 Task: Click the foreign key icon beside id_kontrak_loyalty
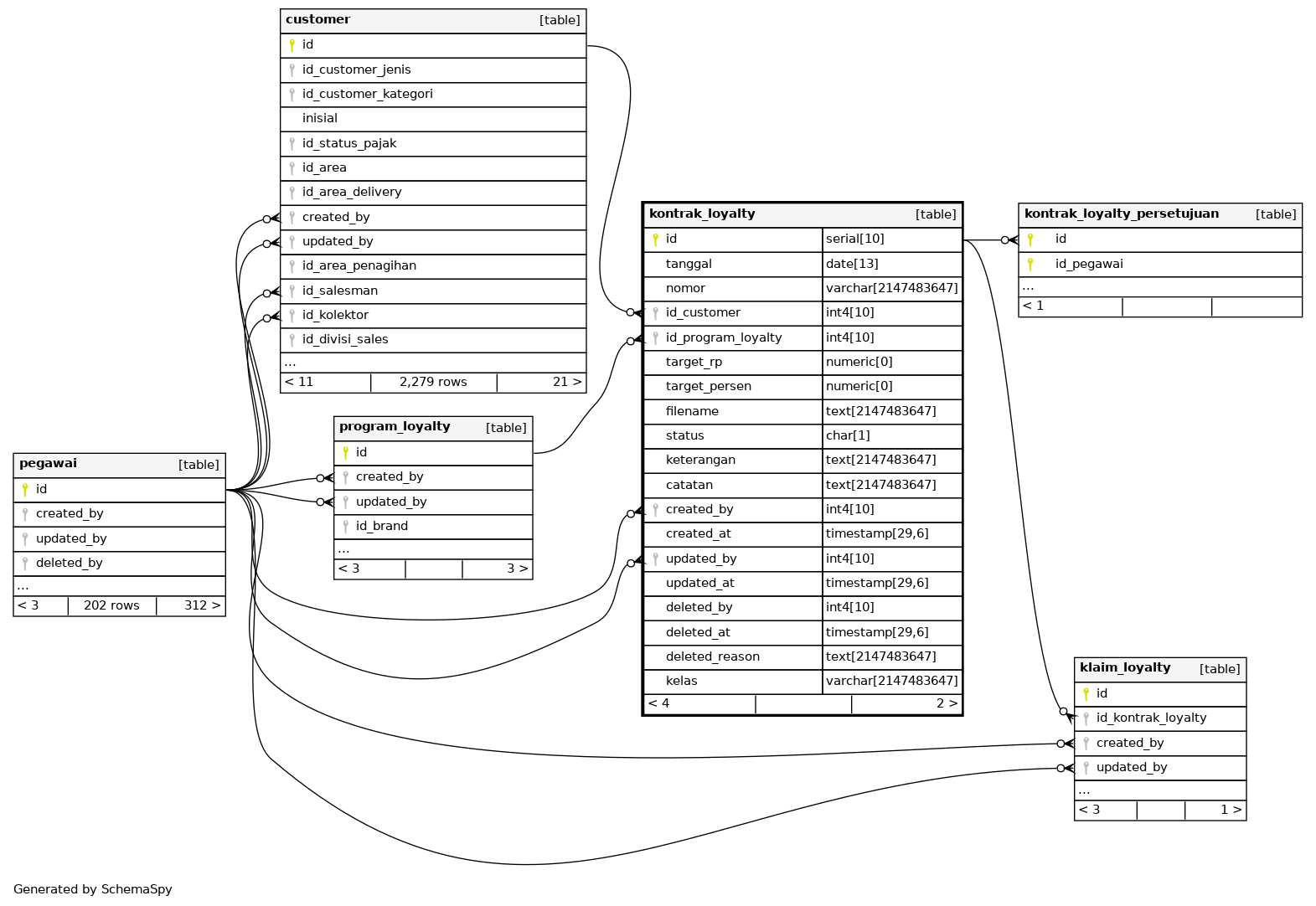point(1086,718)
